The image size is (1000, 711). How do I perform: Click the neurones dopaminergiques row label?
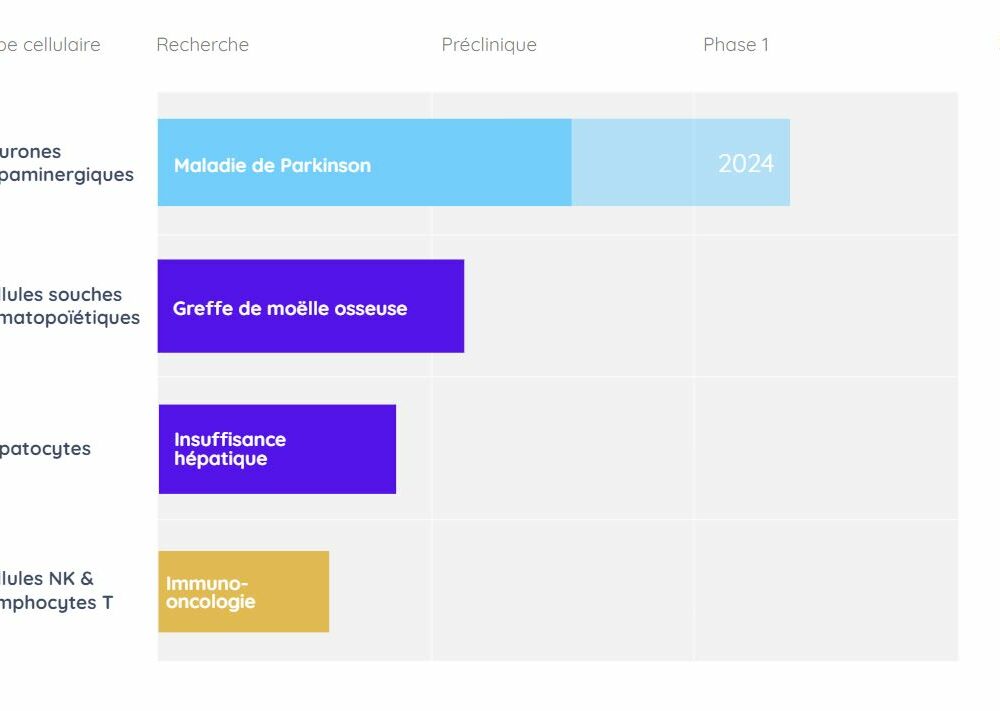(x=66, y=163)
